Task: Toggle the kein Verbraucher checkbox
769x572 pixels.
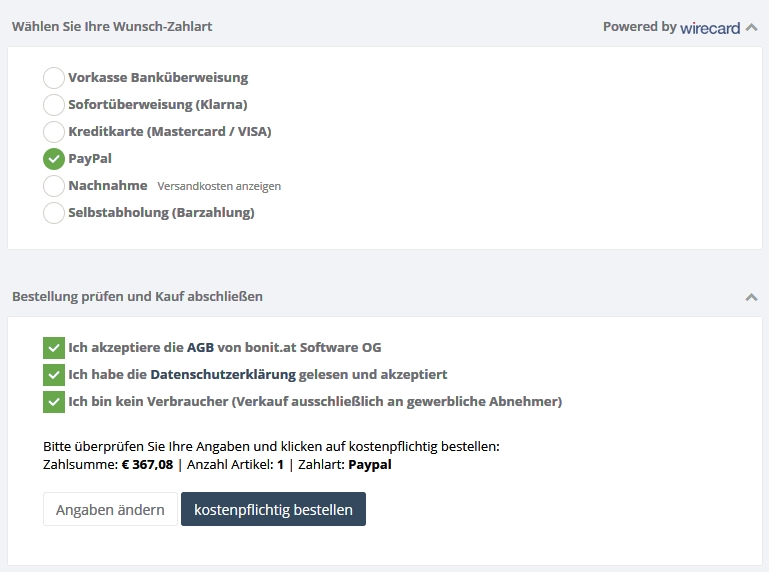Action: (x=54, y=402)
